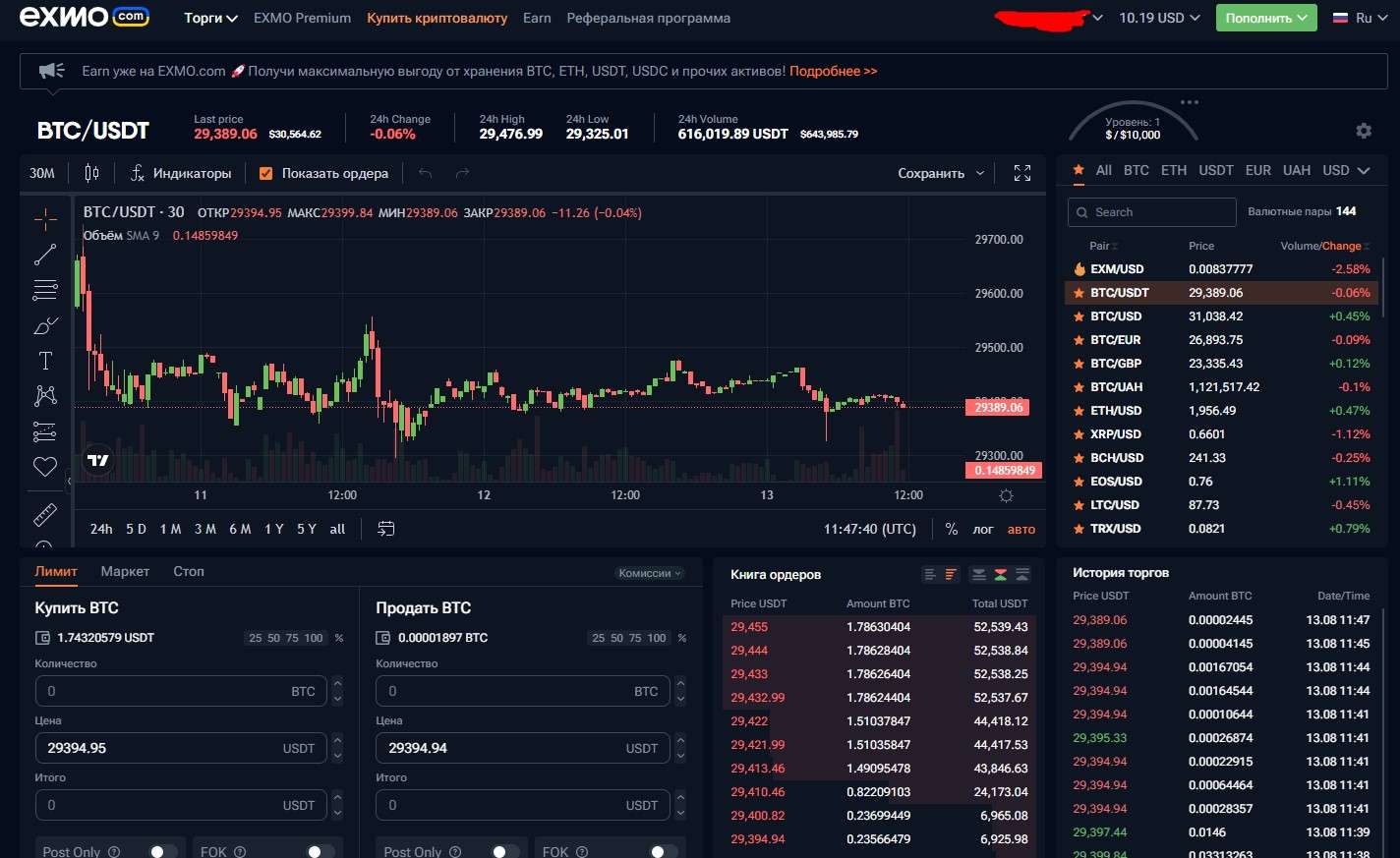This screenshot has height=858, width=1400.
Task: Open Реферальная программа page
Action: pyautogui.click(x=649, y=18)
